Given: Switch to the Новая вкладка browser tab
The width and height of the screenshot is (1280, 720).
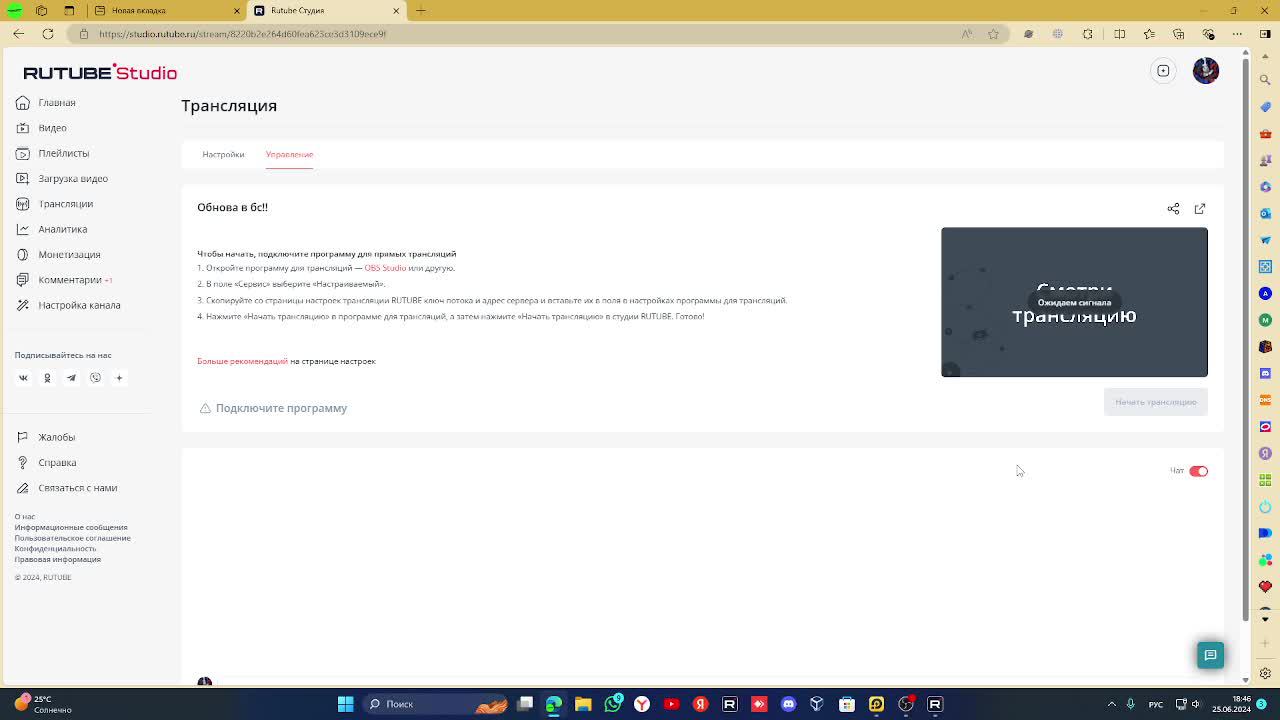Looking at the screenshot, I should [x=167, y=11].
